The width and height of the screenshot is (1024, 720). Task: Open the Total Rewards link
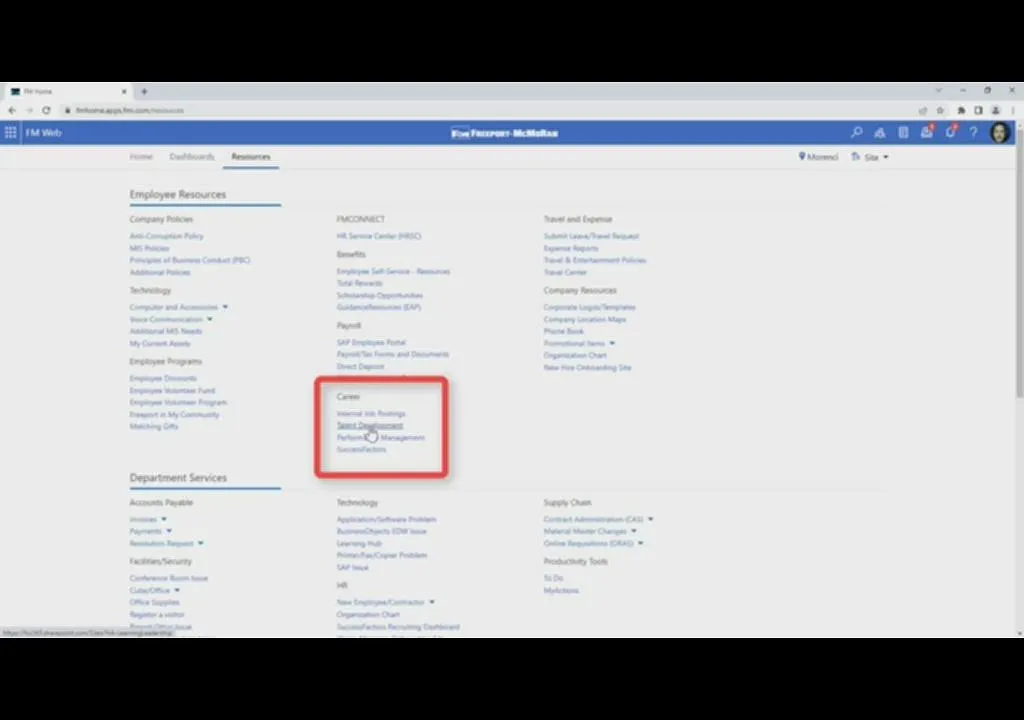click(x=359, y=284)
